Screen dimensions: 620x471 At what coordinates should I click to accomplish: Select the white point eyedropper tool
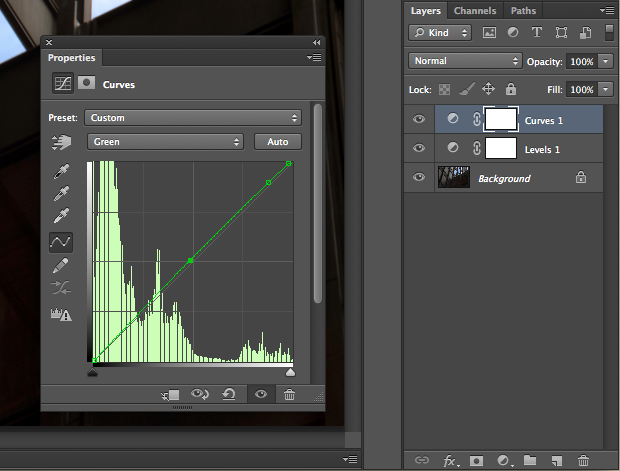point(61,216)
